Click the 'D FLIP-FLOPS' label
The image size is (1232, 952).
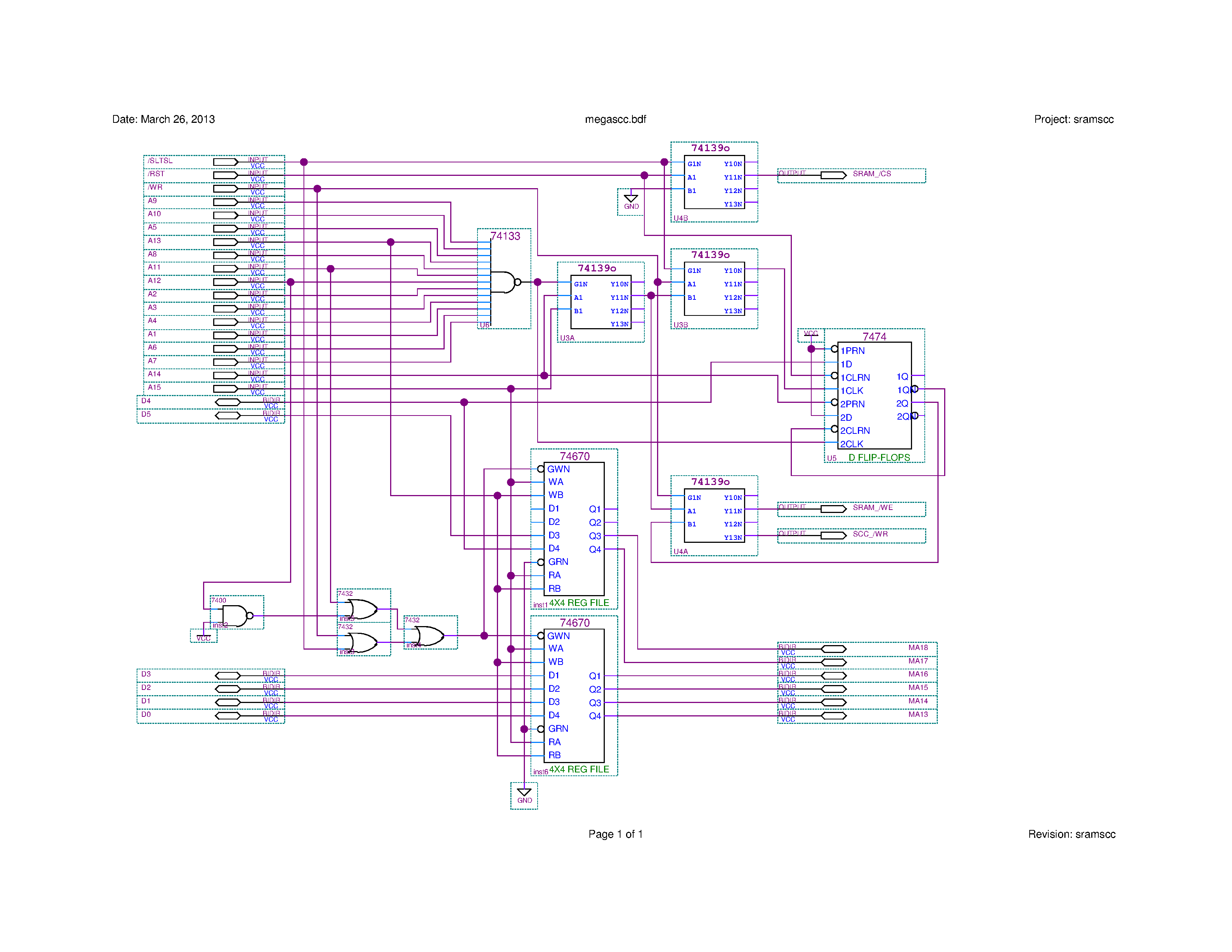point(879,457)
